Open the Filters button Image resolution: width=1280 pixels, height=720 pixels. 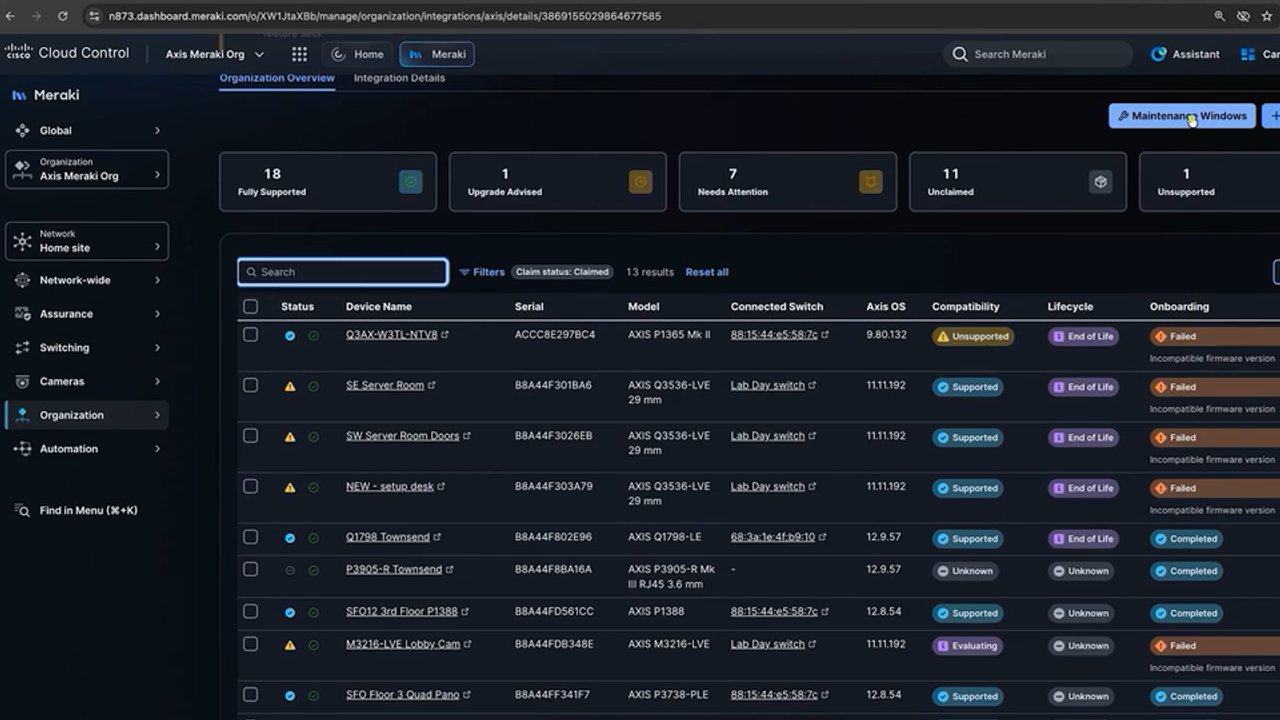tap(482, 272)
